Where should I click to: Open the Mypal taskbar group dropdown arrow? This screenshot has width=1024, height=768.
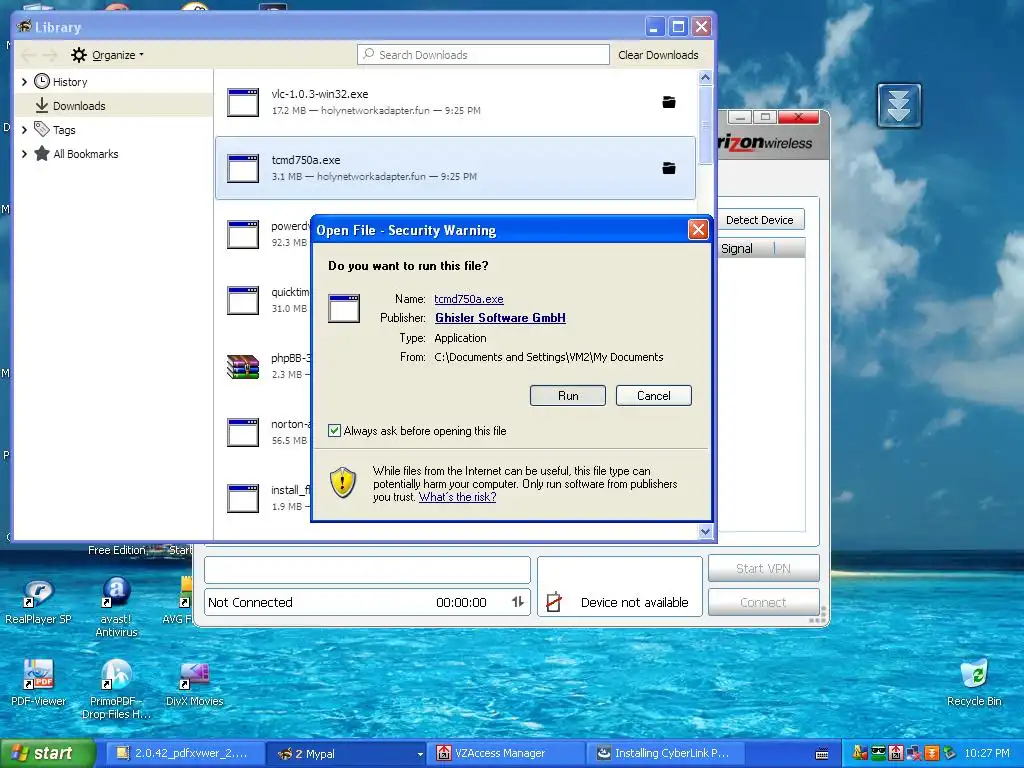pyautogui.click(x=420, y=754)
